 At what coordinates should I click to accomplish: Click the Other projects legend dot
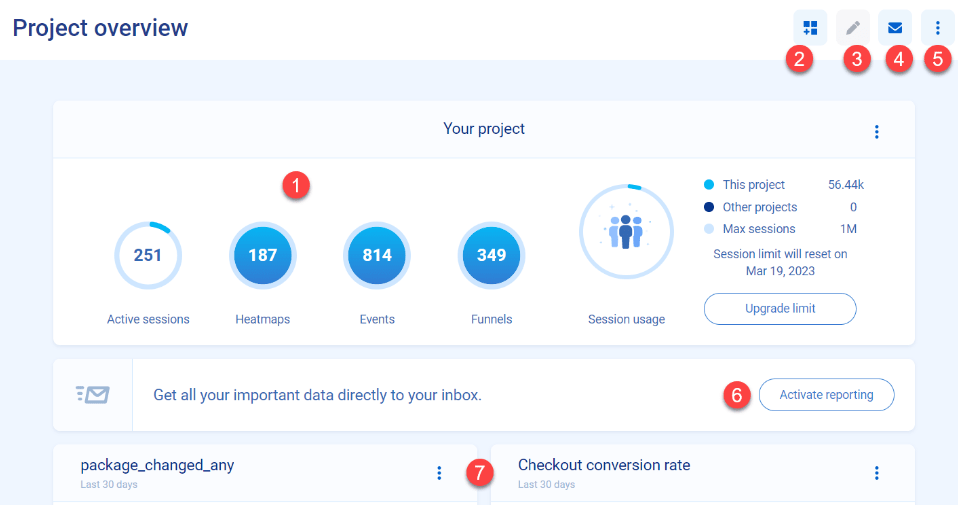709,207
